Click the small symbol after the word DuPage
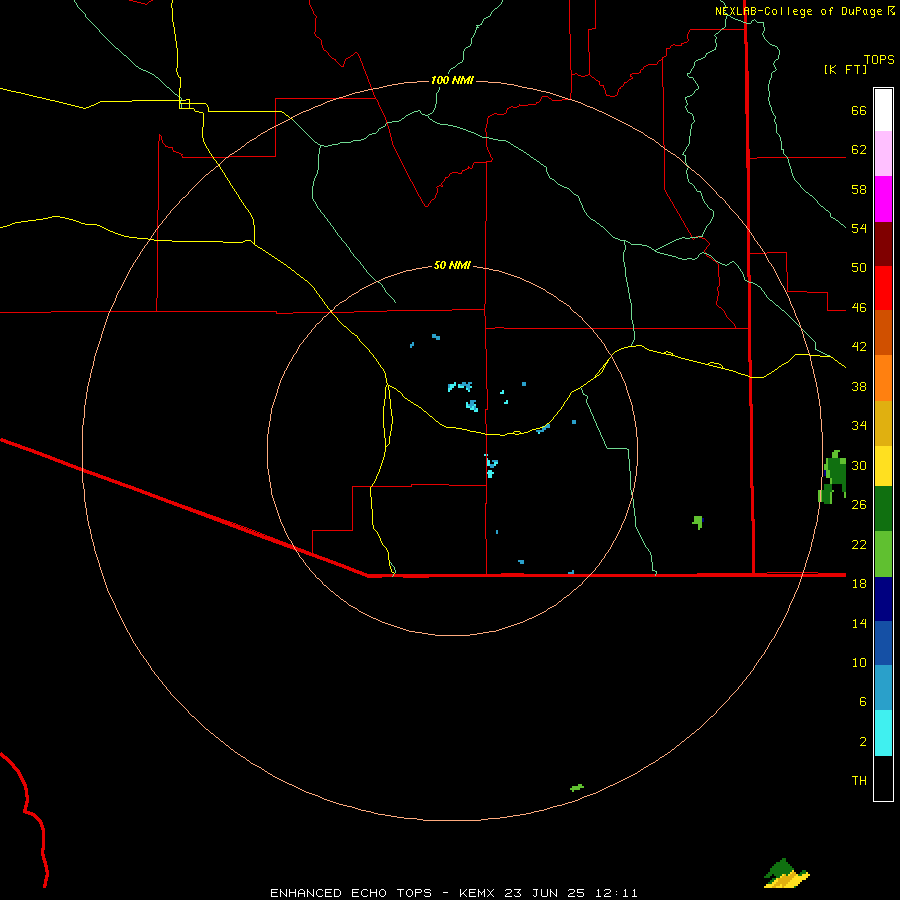The height and width of the screenshot is (900, 900). 890,11
